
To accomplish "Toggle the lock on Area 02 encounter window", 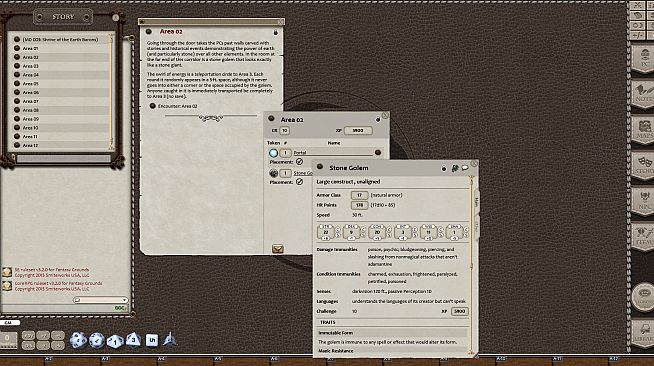I will click(x=378, y=120).
